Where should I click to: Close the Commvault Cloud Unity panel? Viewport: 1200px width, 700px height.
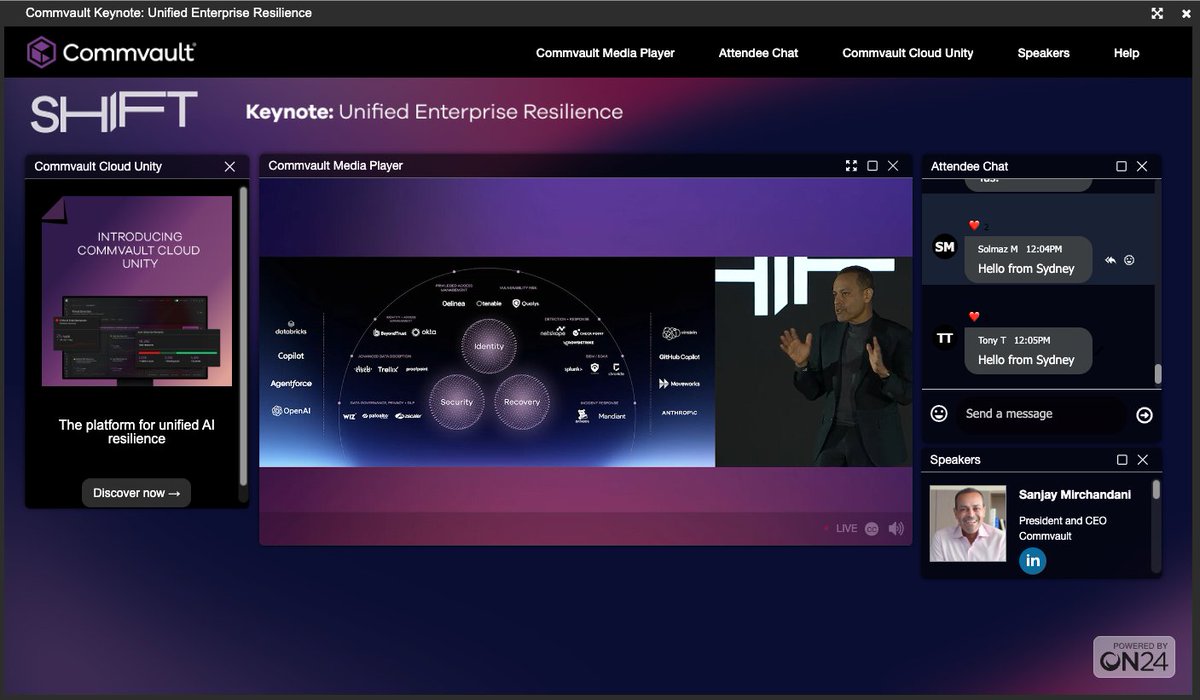pos(230,166)
